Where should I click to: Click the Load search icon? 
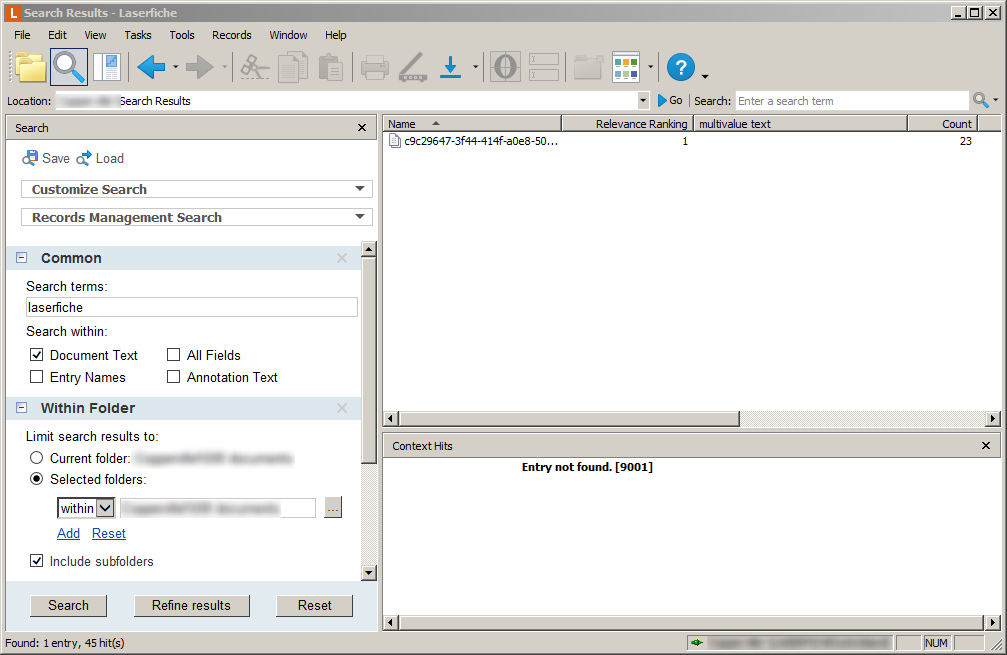pos(84,158)
